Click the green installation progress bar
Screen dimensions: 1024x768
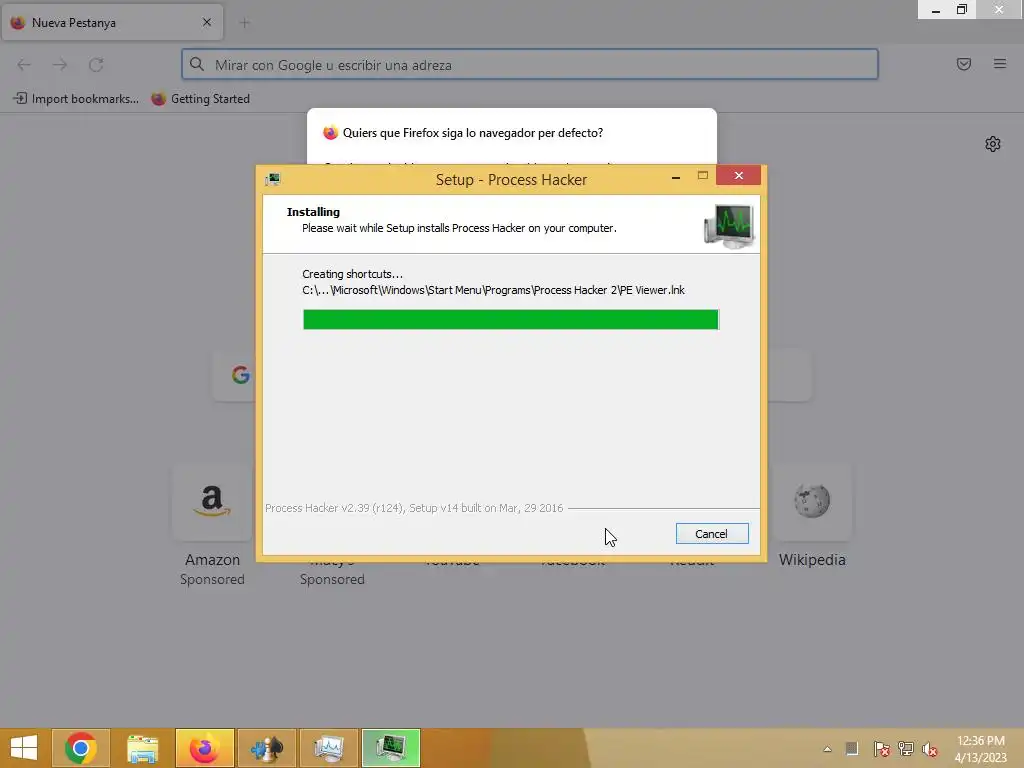point(511,319)
